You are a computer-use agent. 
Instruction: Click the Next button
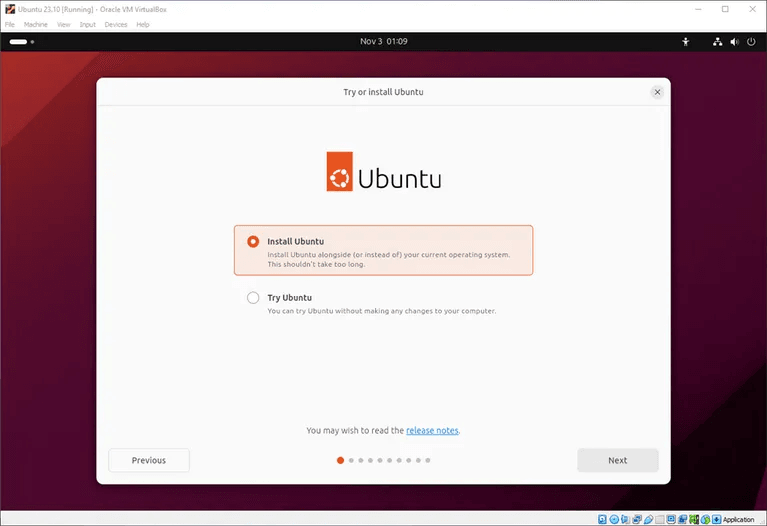click(617, 460)
